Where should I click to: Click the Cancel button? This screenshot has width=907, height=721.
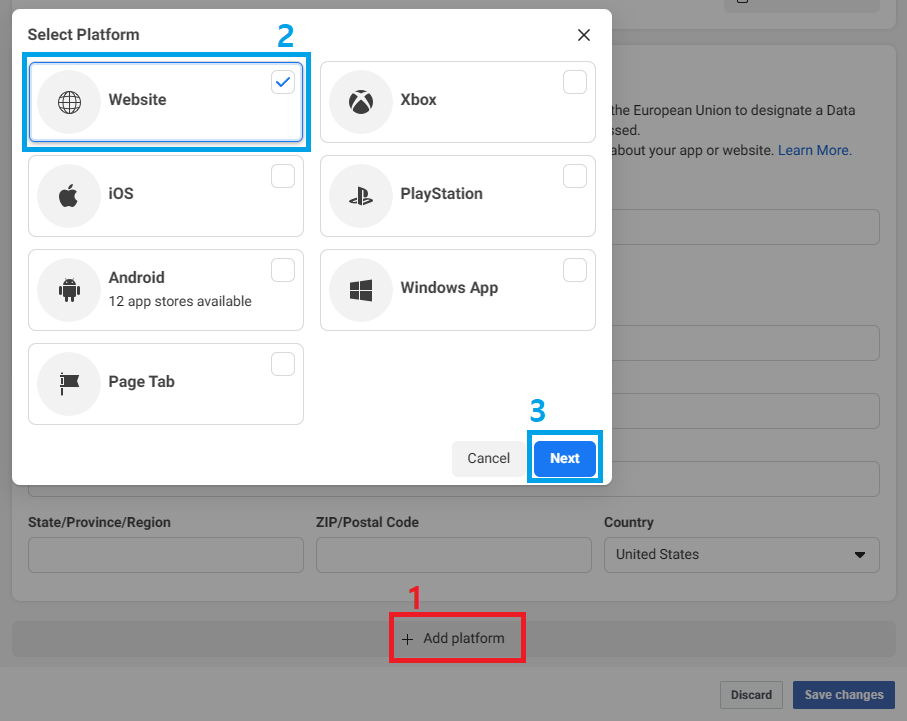coord(489,458)
